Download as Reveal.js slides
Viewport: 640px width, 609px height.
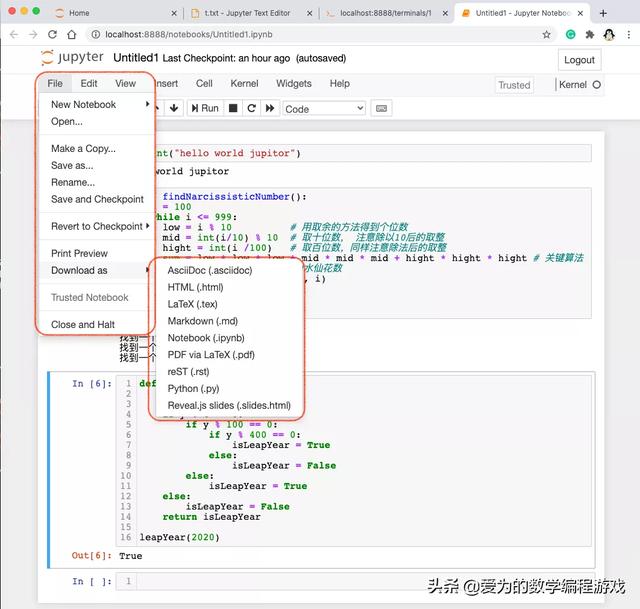click(x=227, y=406)
